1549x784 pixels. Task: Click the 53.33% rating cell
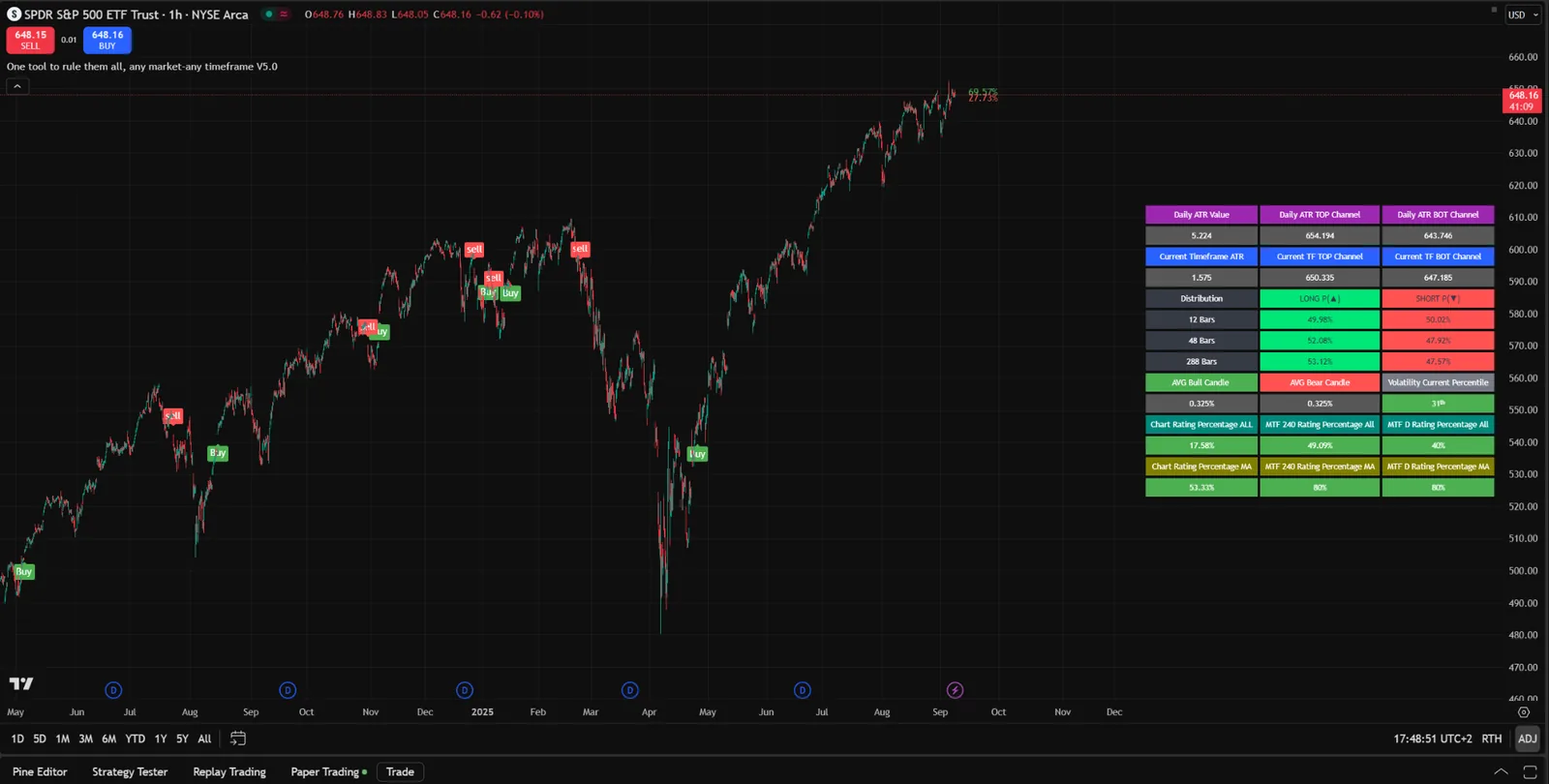[x=1201, y=488]
